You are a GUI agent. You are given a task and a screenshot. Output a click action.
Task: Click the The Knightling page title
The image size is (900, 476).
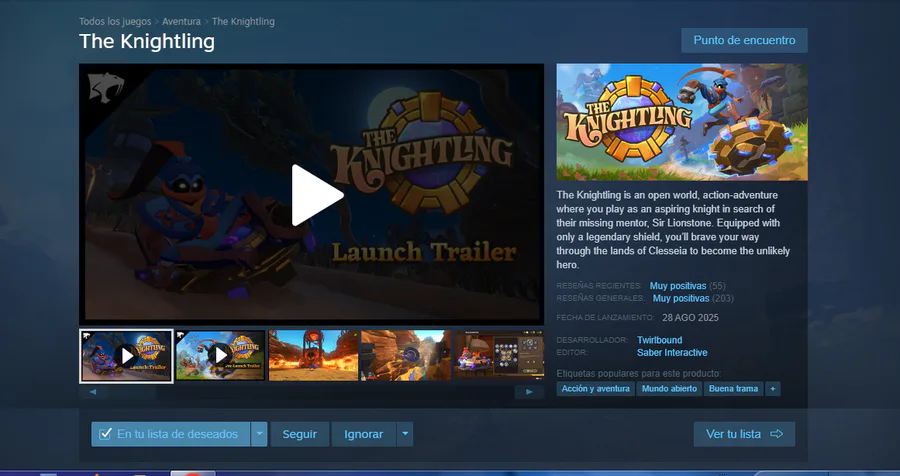(x=147, y=41)
